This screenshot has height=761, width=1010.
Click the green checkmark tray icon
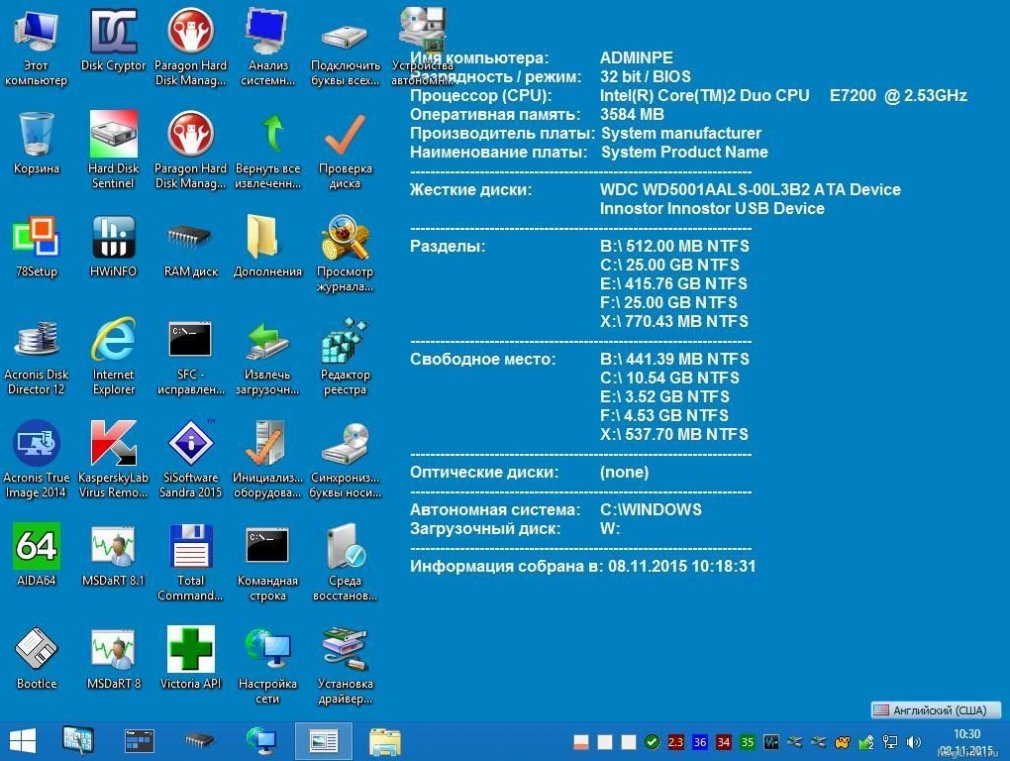[x=652, y=742]
